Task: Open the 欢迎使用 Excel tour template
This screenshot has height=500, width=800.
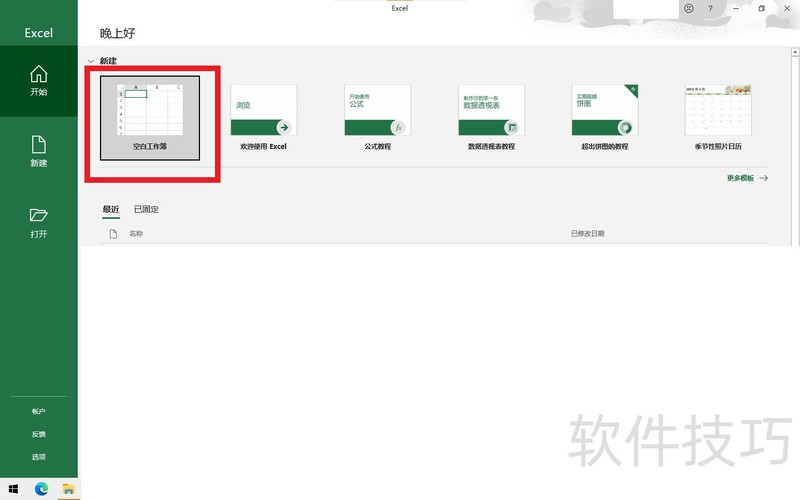Action: (264, 118)
